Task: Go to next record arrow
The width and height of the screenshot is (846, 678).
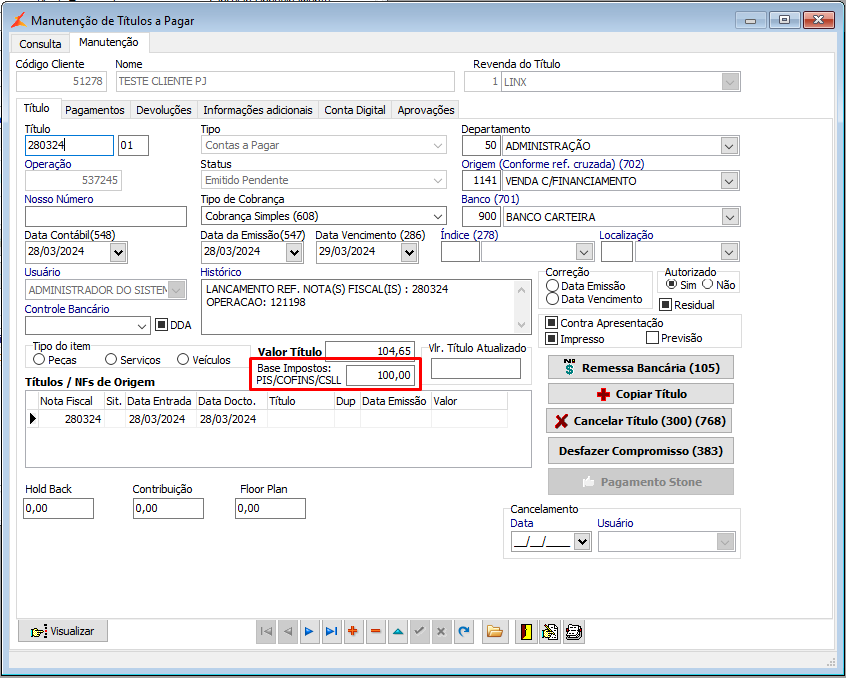Action: (309, 632)
